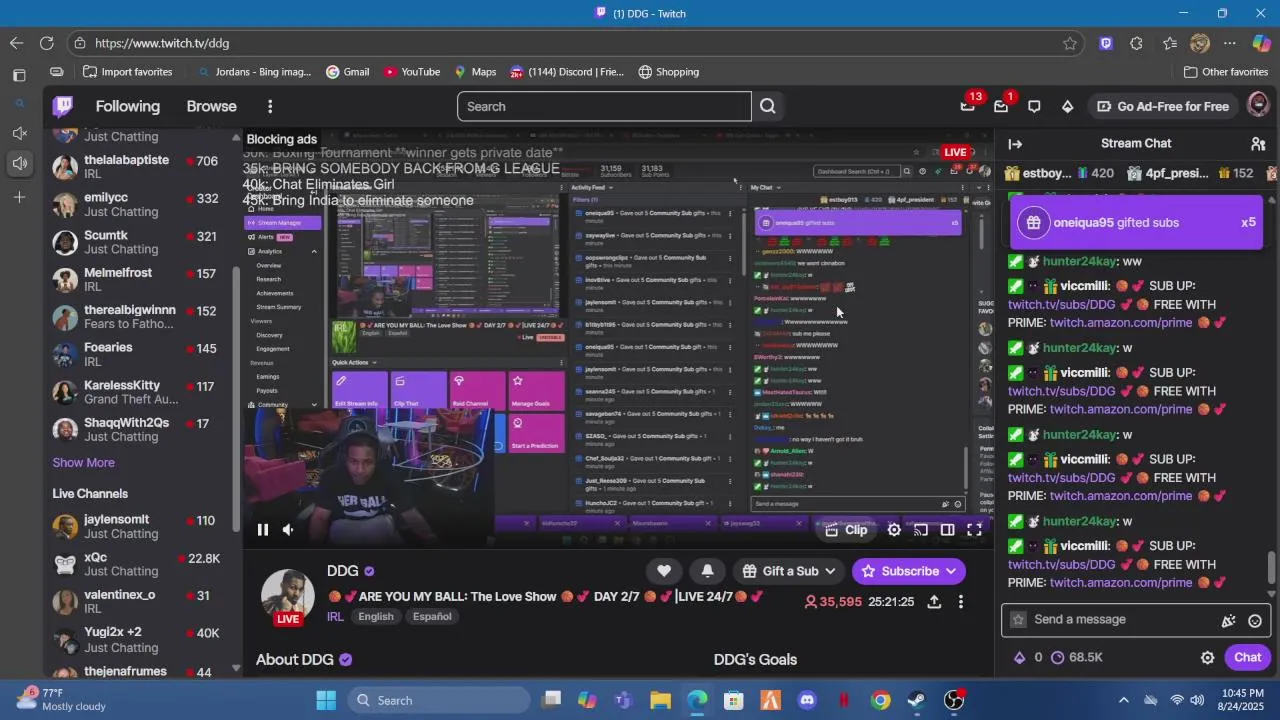Open the browser extensions puzzle icon
The width and height of the screenshot is (1280, 720).
pyautogui.click(x=1136, y=43)
